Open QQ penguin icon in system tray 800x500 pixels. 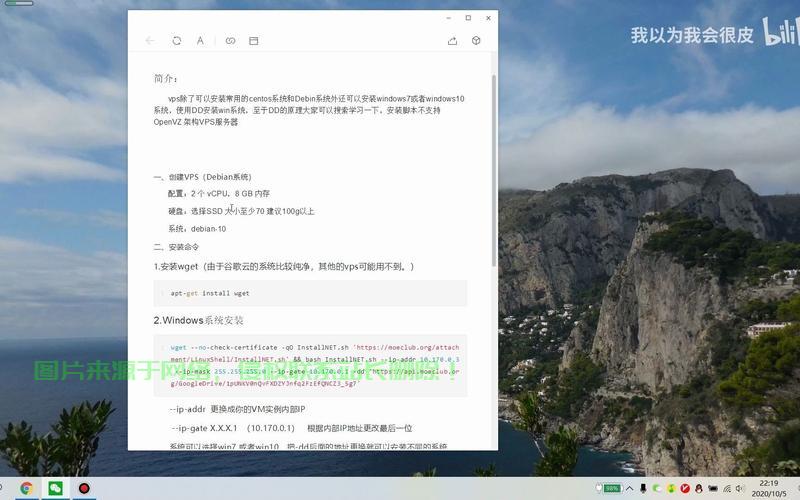click(698, 488)
